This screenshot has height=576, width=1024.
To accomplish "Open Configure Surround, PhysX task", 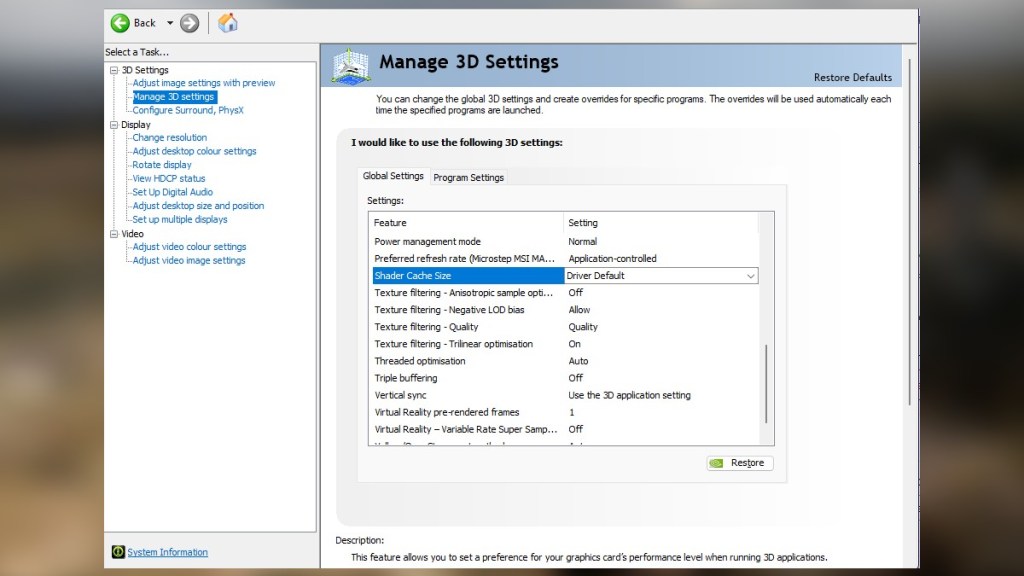I will point(188,110).
